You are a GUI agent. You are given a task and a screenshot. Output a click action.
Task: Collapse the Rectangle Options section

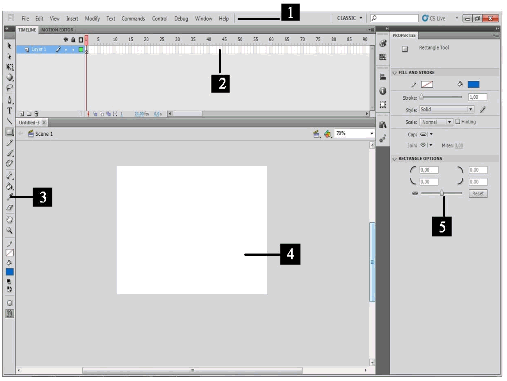pyautogui.click(x=395, y=159)
